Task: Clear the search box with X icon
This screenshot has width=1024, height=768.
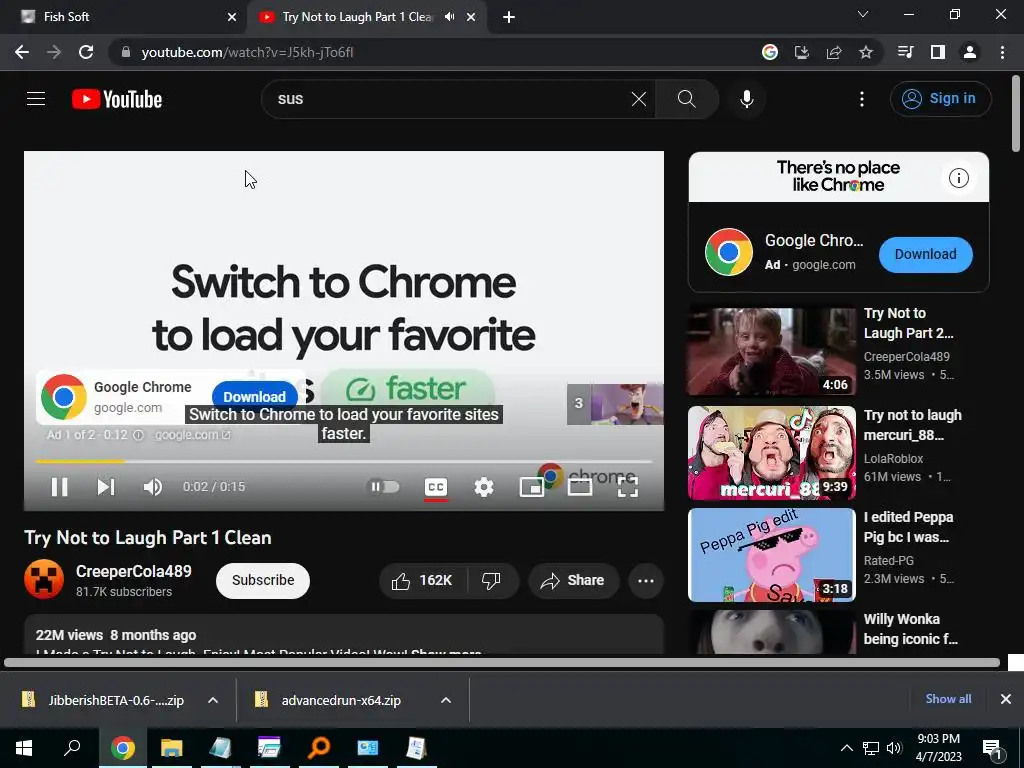Action: [x=639, y=99]
